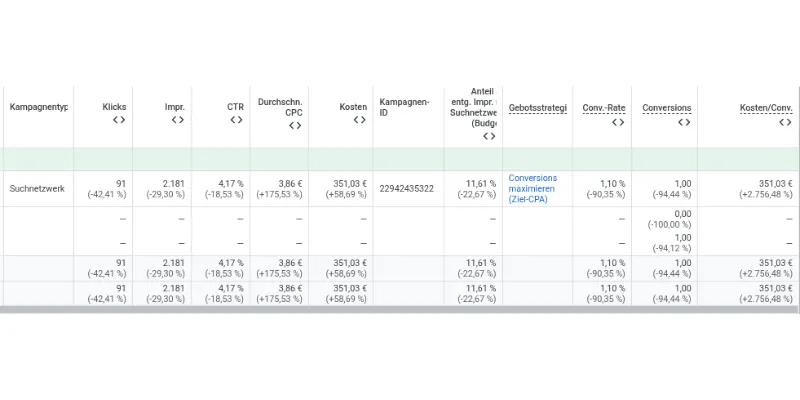This screenshot has height=400, width=800.
Task: Click the expand arrows icon under CTR
Action: pyautogui.click(x=236, y=120)
